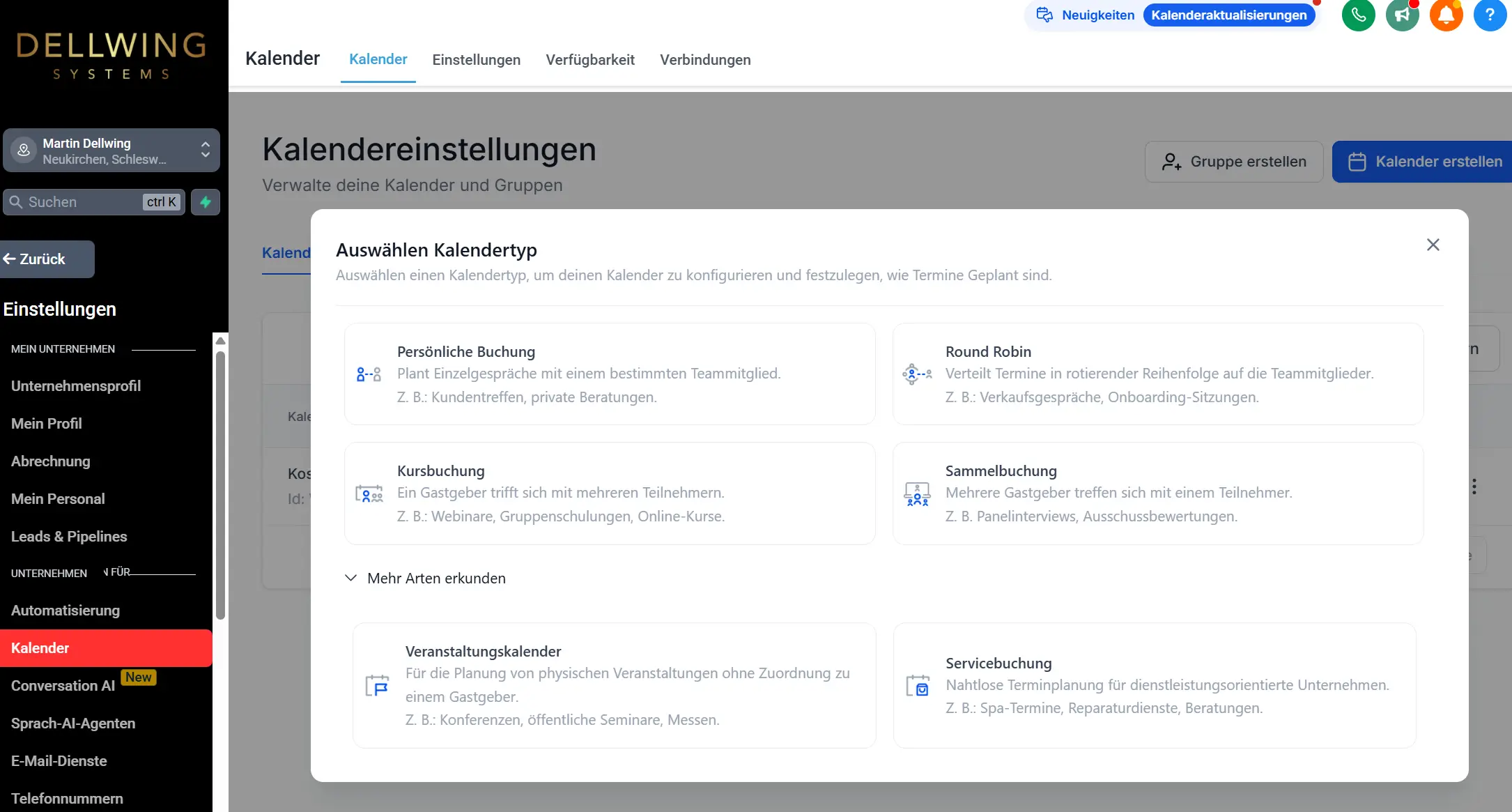Click the Veranstaltungskalender icon

[377, 686]
